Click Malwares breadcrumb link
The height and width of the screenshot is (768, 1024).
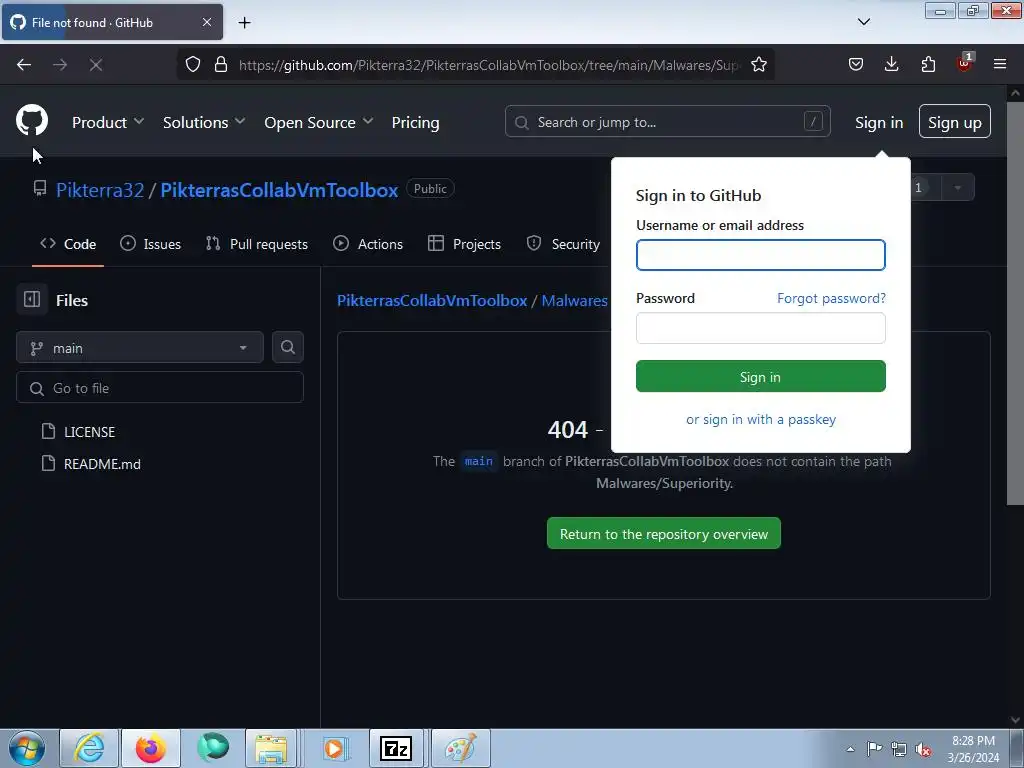574,300
